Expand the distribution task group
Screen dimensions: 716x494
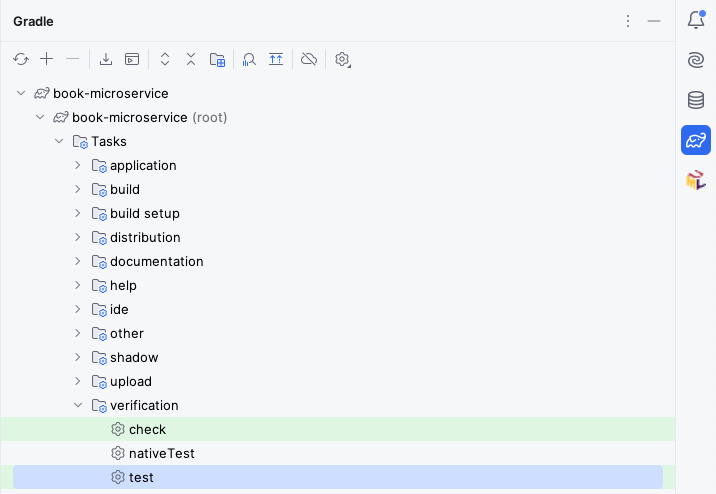coord(78,237)
